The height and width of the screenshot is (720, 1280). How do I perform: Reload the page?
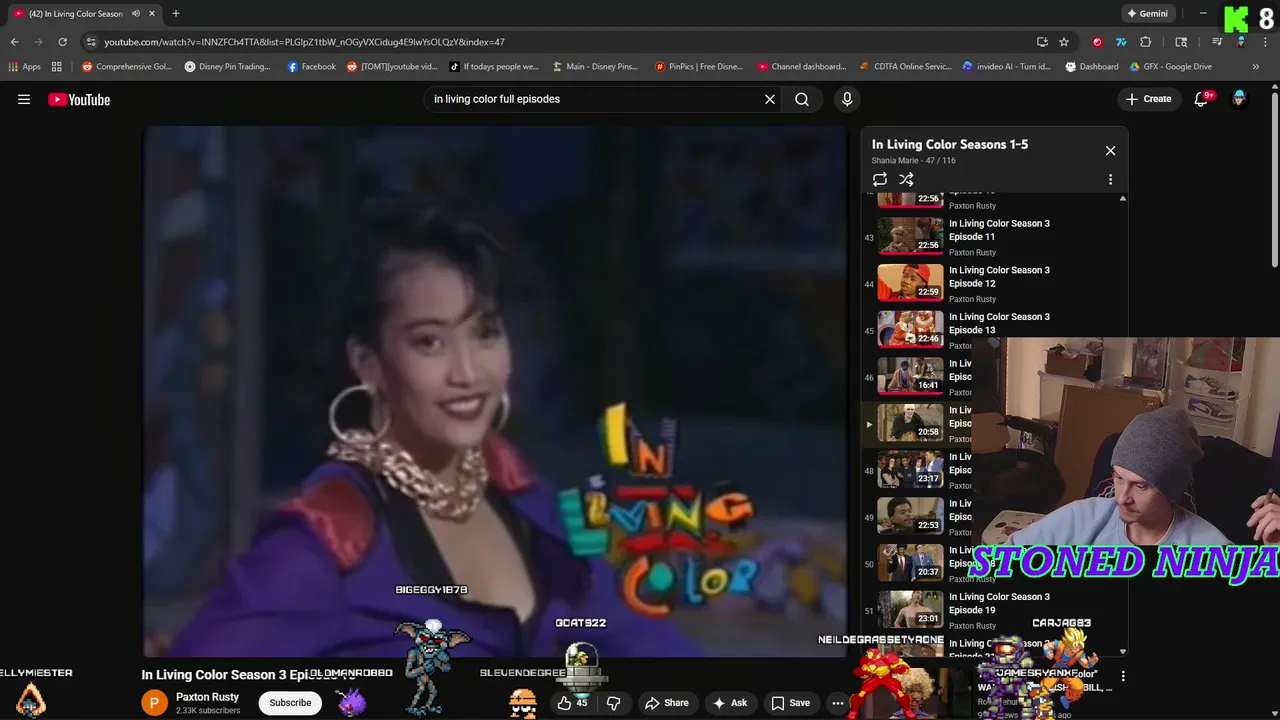click(x=62, y=42)
